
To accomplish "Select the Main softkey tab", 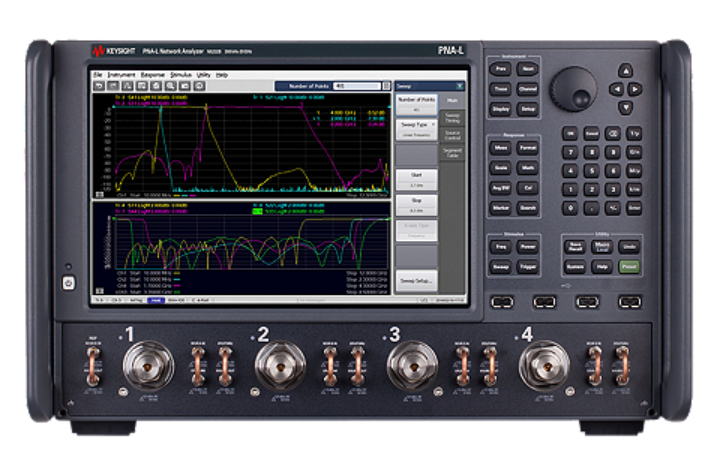I will (452, 101).
